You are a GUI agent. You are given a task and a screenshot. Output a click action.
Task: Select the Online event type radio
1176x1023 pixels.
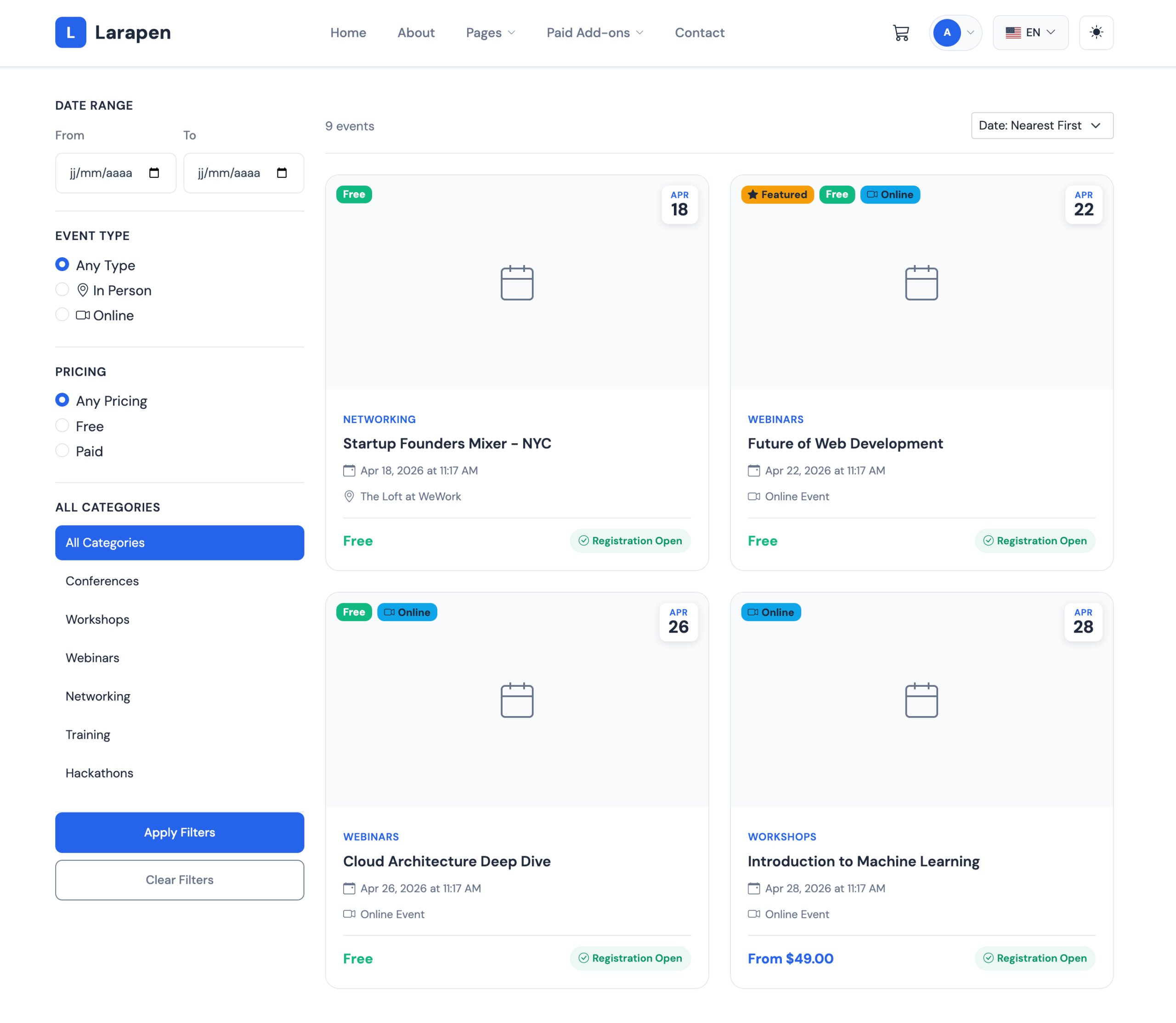(62, 315)
